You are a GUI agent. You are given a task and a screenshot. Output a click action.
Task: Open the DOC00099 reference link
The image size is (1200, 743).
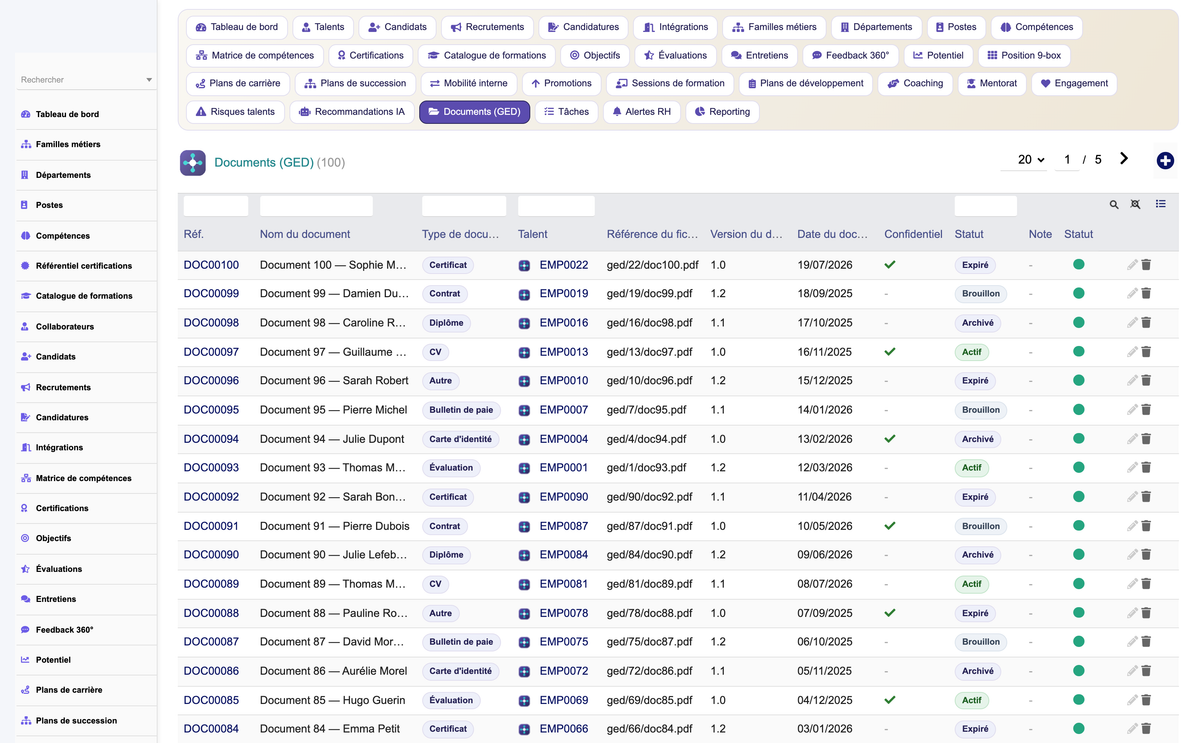[211, 294]
